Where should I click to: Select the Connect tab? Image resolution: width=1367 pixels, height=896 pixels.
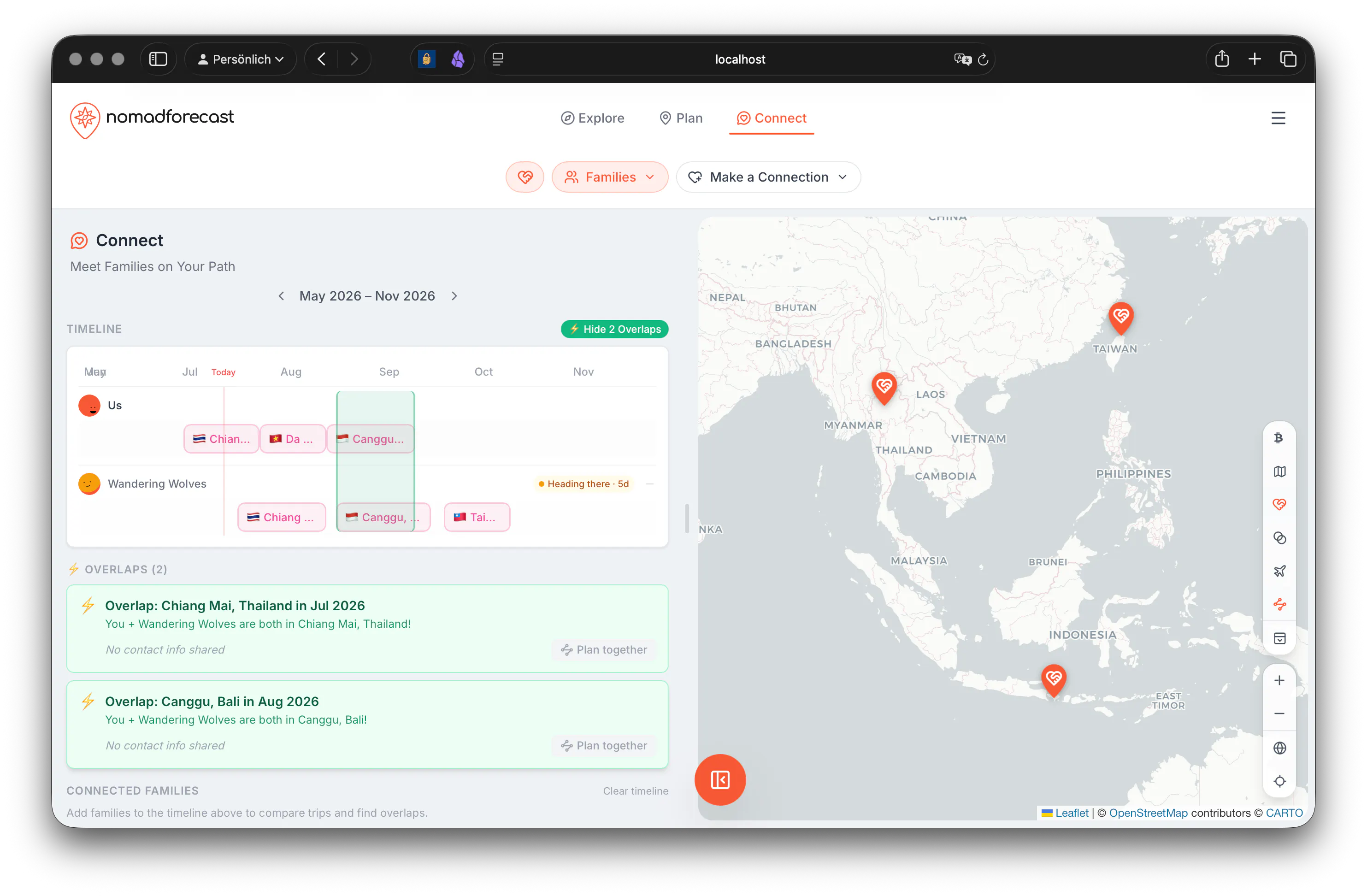pos(772,118)
